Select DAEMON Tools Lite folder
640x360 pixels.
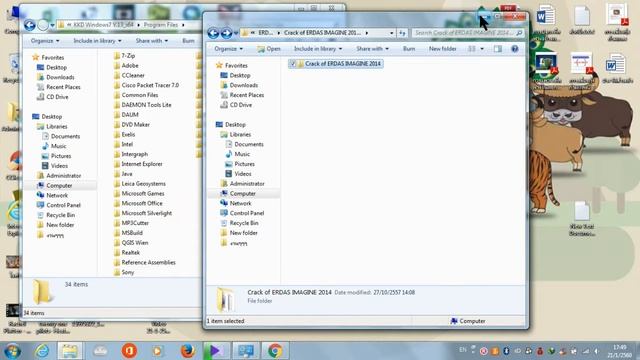coord(142,105)
